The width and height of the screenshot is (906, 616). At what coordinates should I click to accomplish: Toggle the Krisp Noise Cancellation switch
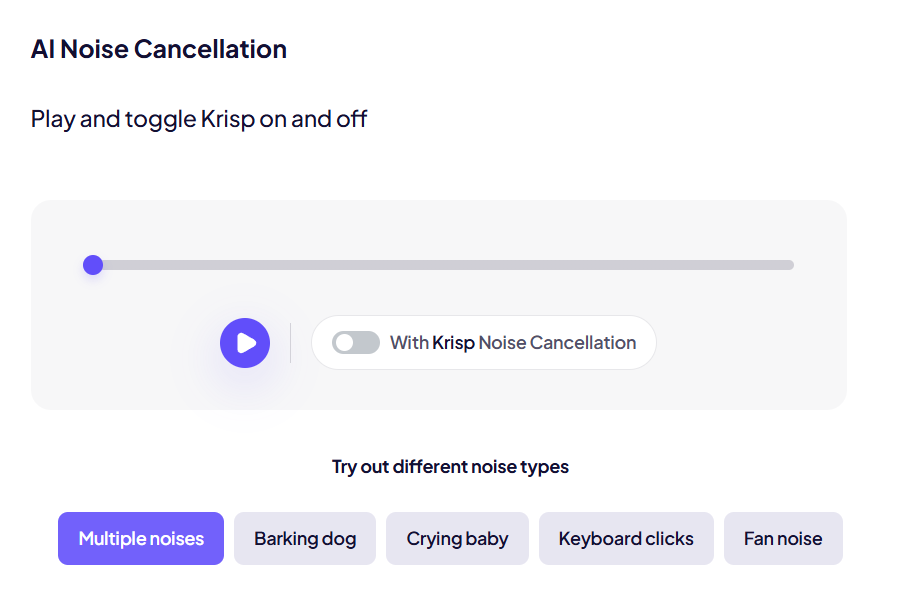pyautogui.click(x=356, y=343)
